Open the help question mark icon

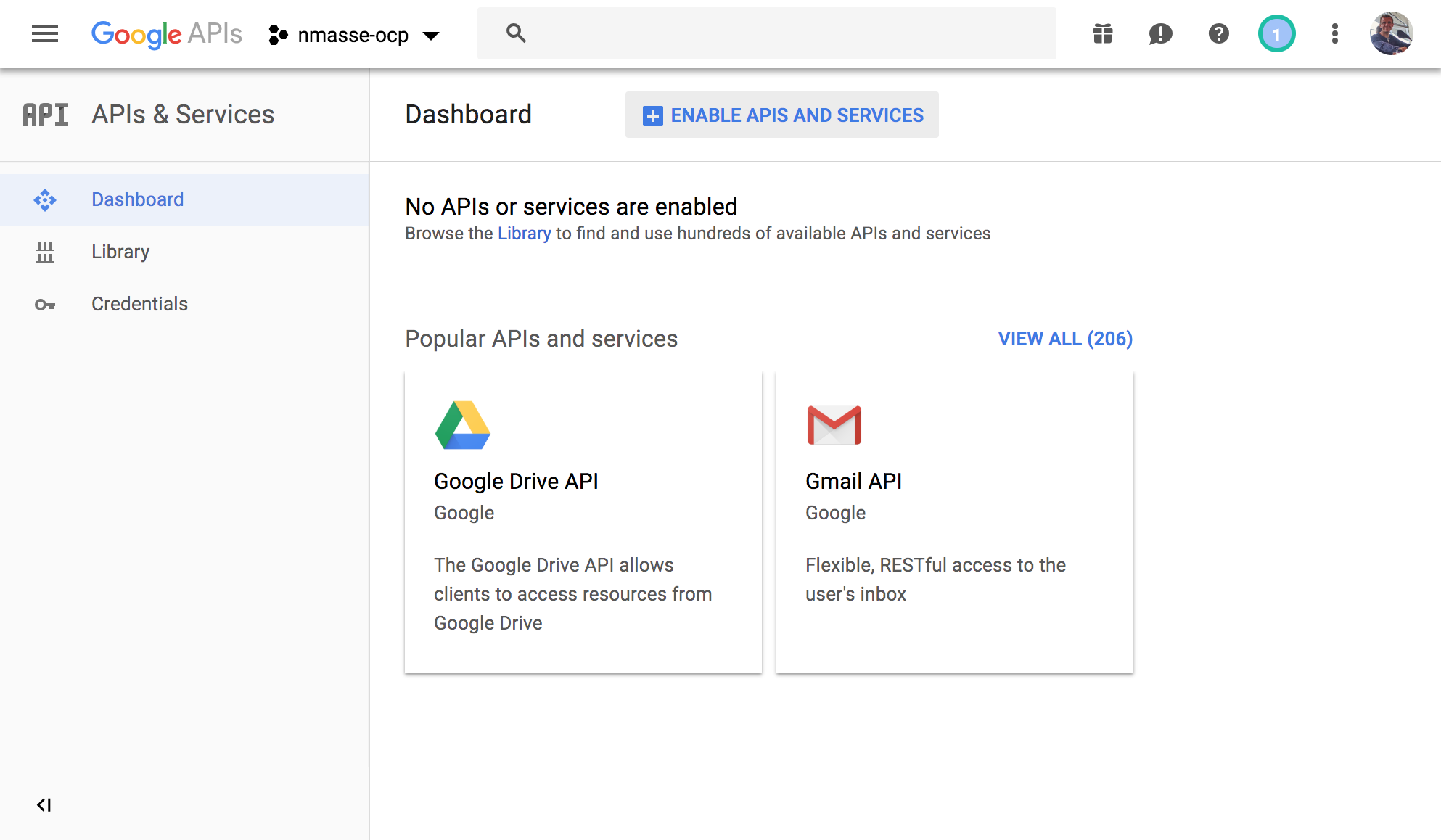(1218, 33)
